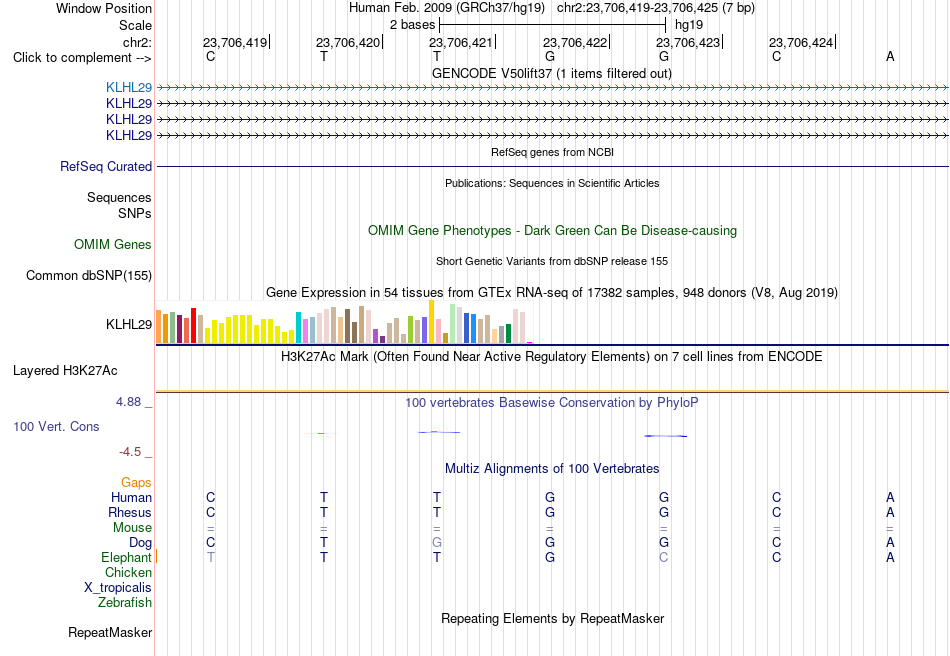Click the RefSeq Curated dark blue intron line
Screen dimensions: 950x656
[x=552, y=167]
